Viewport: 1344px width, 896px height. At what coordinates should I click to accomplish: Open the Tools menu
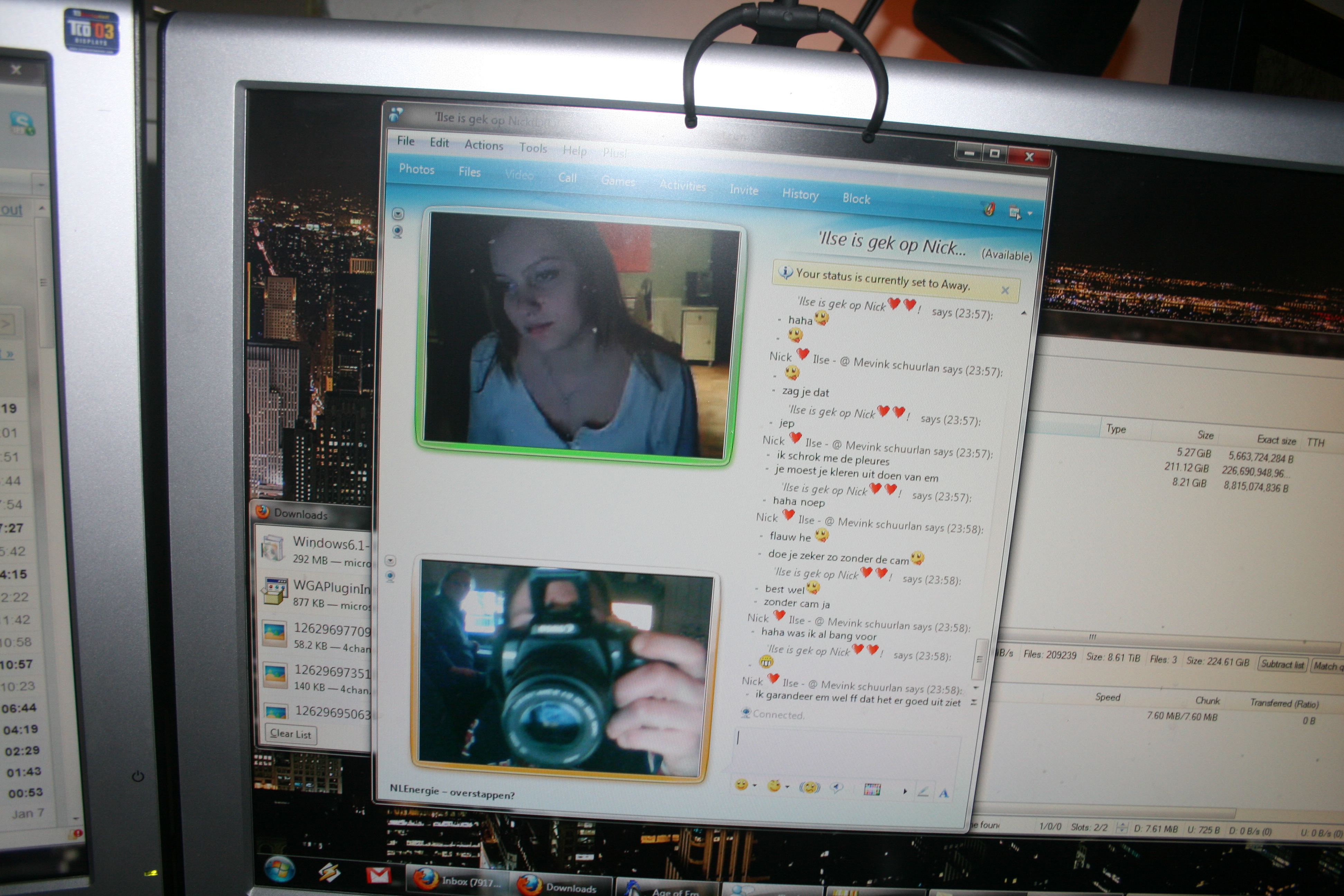pyautogui.click(x=533, y=148)
